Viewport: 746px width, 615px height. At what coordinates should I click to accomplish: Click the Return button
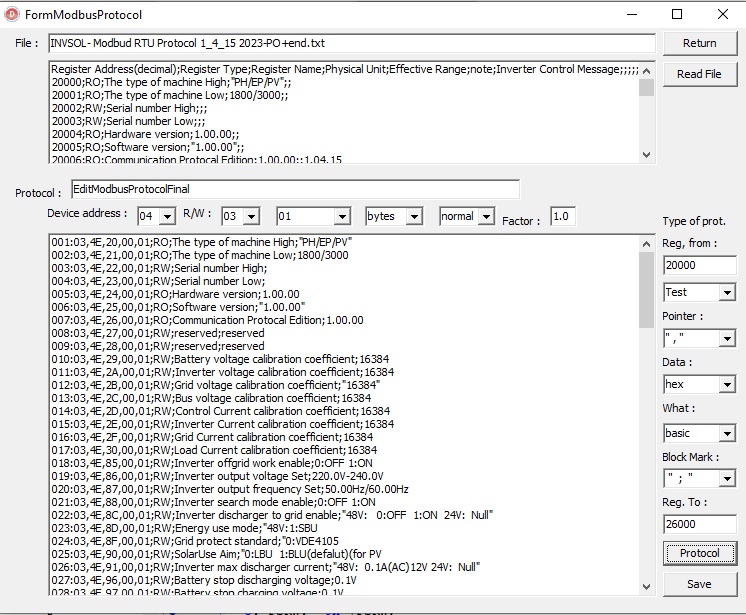click(699, 43)
